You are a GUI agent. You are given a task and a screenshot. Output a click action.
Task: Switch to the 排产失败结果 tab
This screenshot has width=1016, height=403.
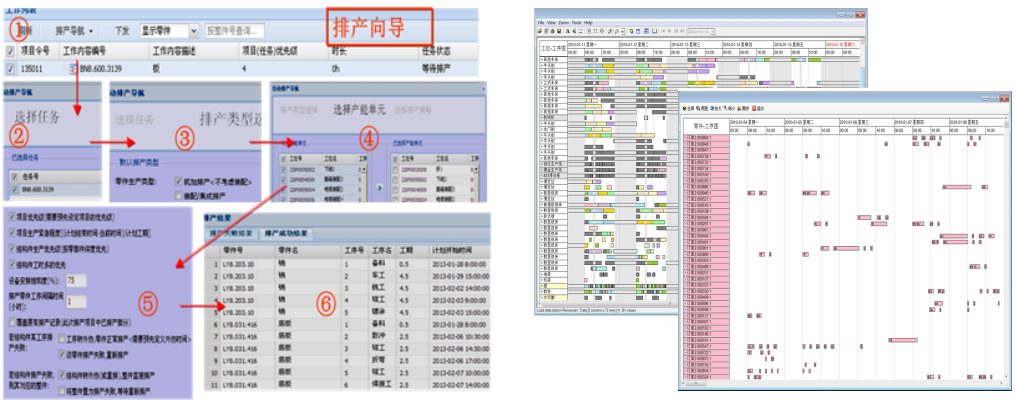pos(233,234)
